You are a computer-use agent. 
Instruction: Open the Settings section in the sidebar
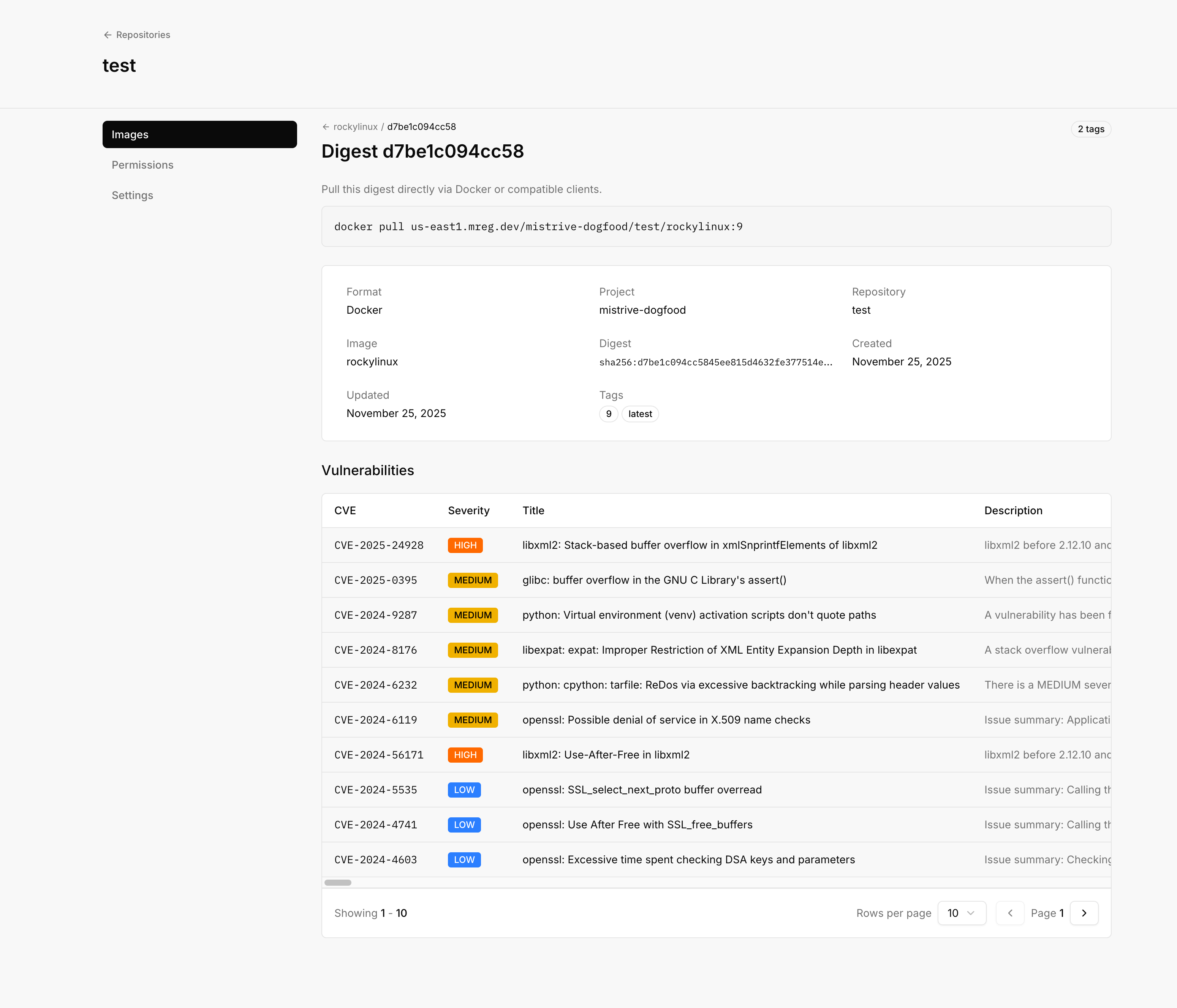click(132, 195)
